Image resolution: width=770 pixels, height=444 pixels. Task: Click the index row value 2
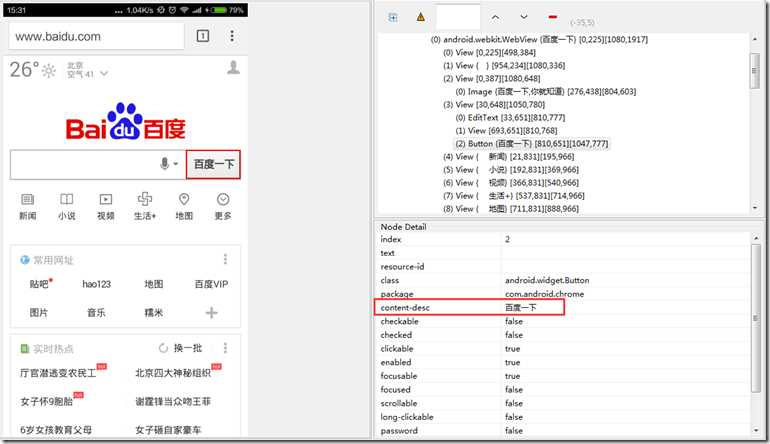click(x=507, y=239)
